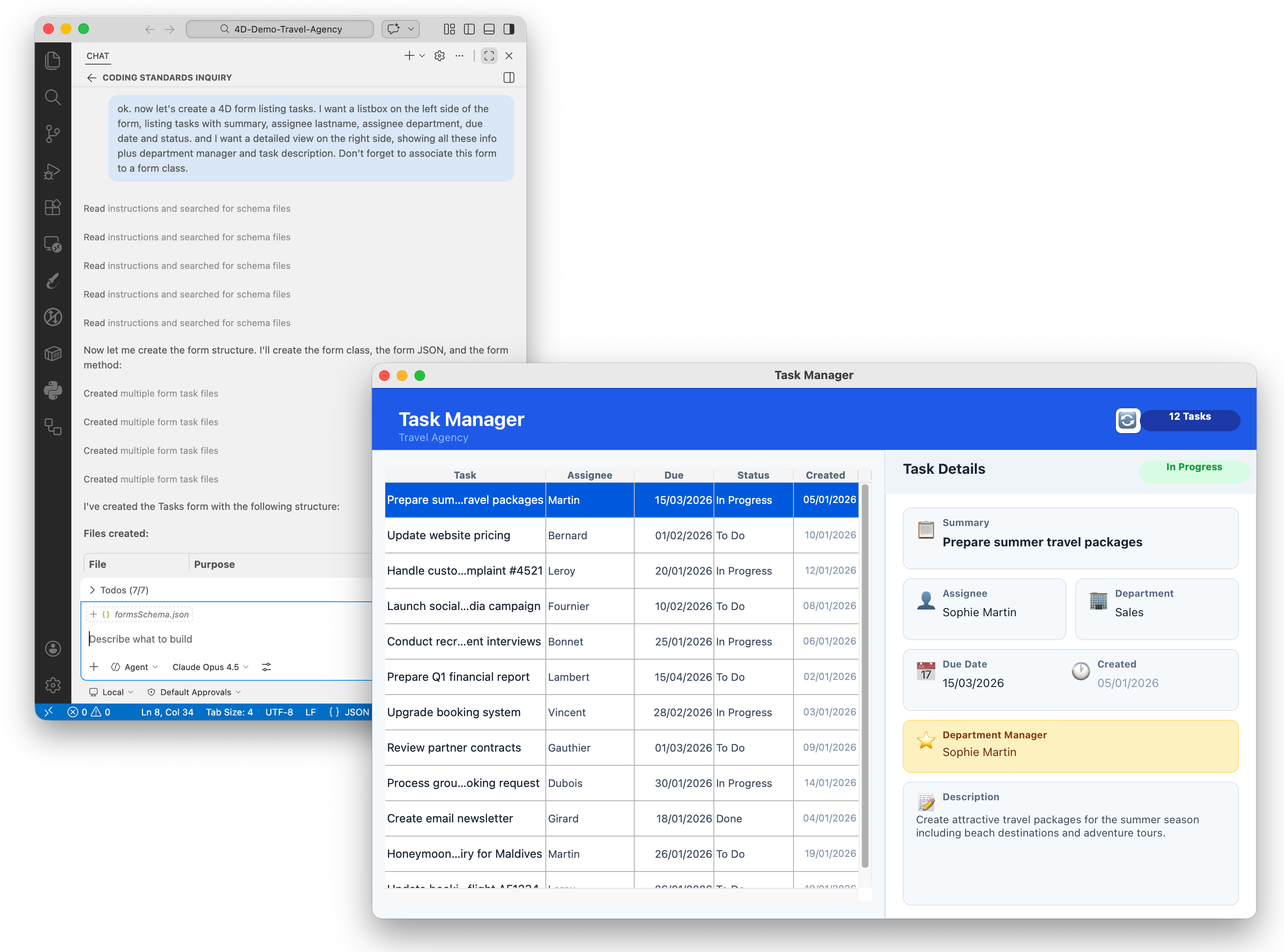Click the refresh tasks icon in Task Manager
This screenshot has height=952, width=1284.
(x=1127, y=420)
